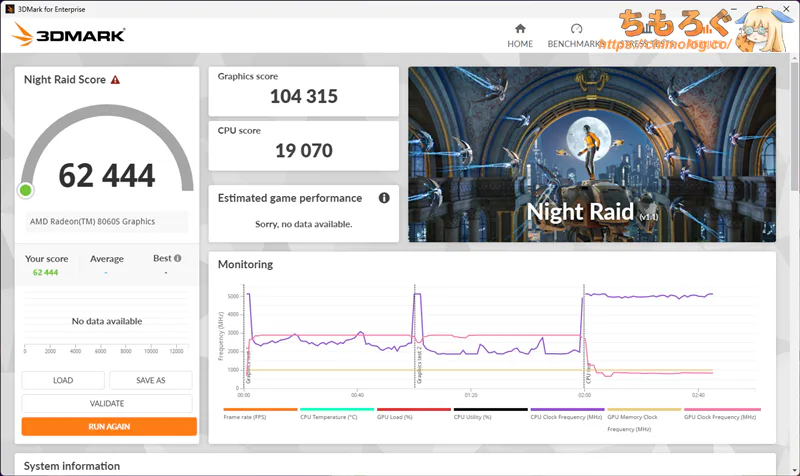Viewport: 800px width, 476px height.
Task: Click the Home icon in the navigation
Action: (x=520, y=29)
